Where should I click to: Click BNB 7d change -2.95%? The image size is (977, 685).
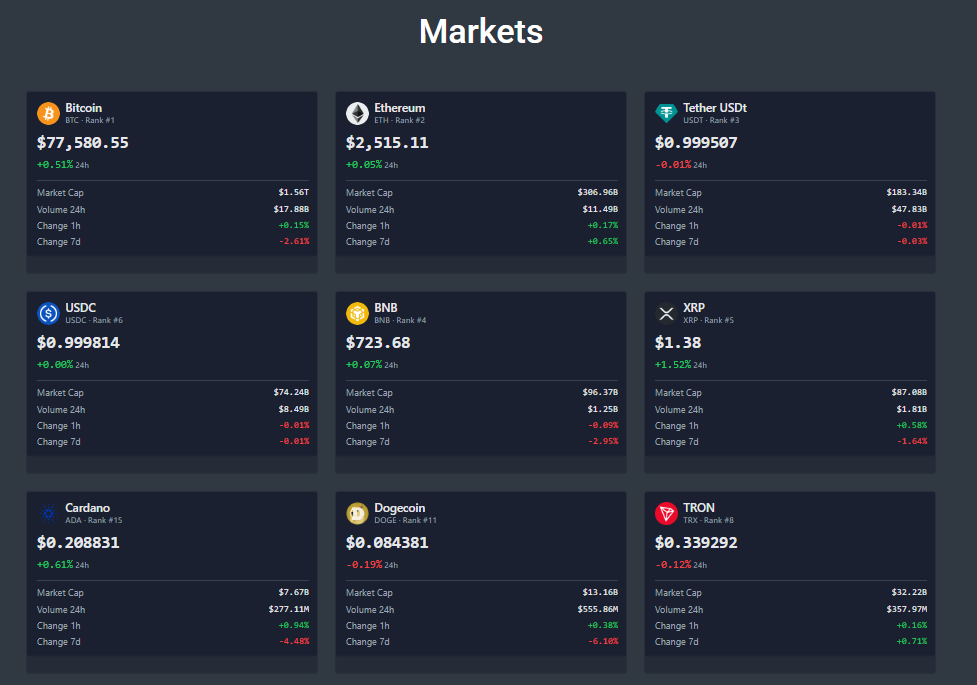click(603, 442)
